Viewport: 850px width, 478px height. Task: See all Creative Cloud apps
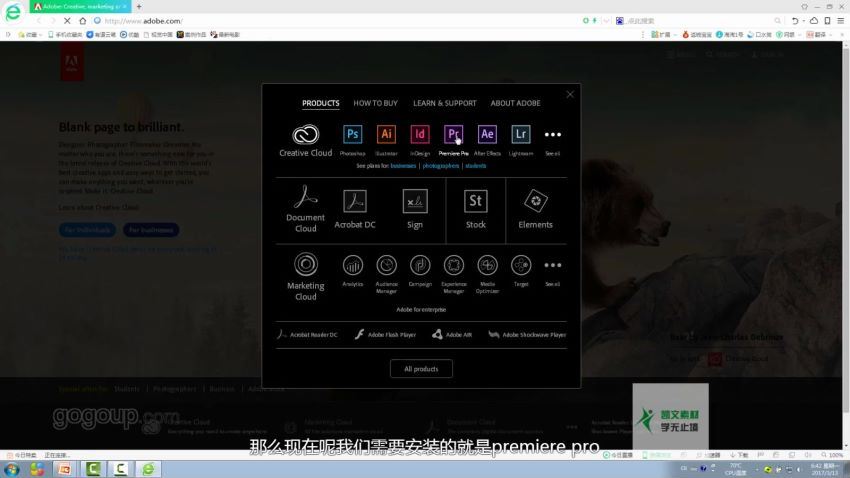tap(552, 141)
